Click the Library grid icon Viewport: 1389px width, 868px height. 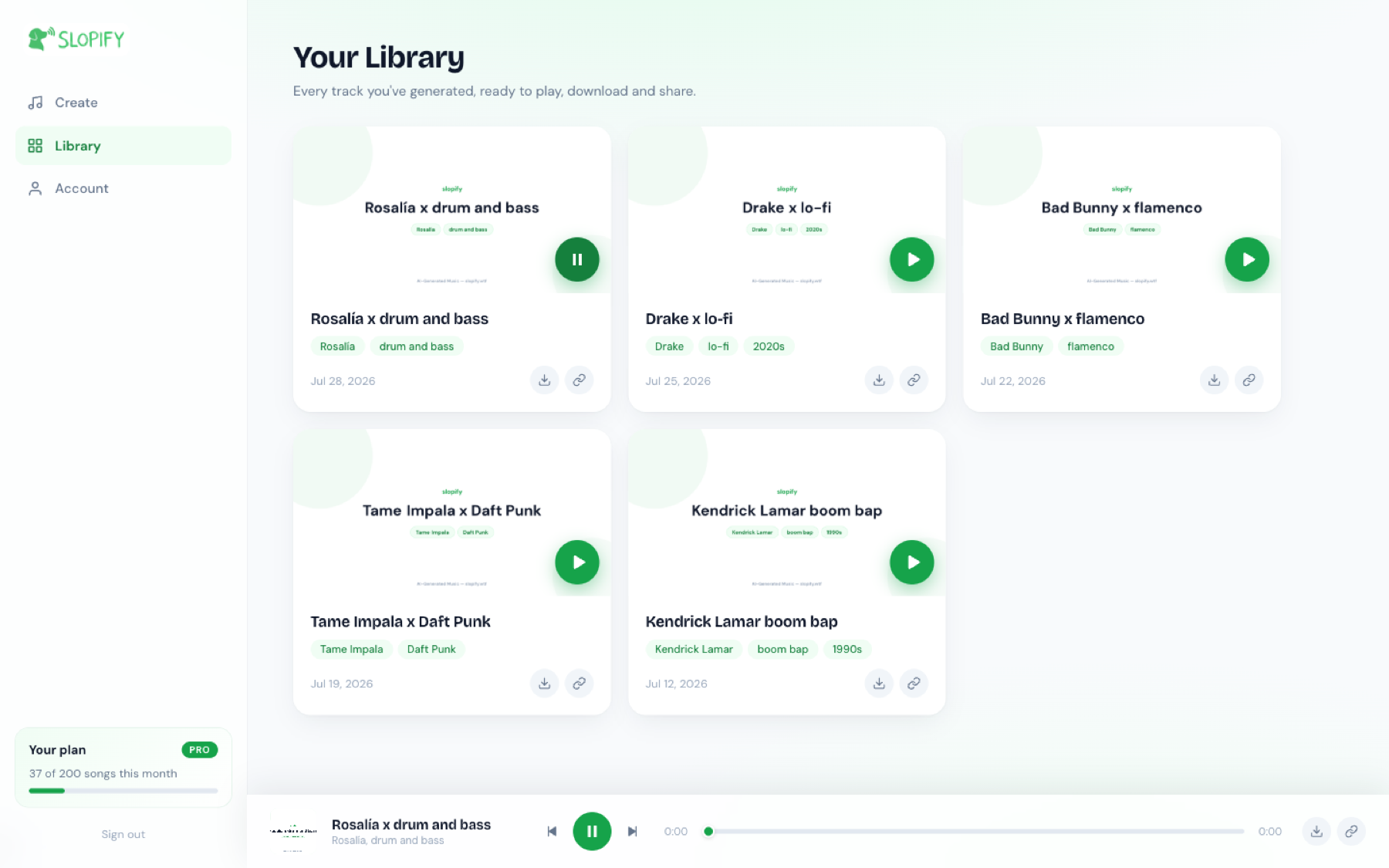point(35,146)
